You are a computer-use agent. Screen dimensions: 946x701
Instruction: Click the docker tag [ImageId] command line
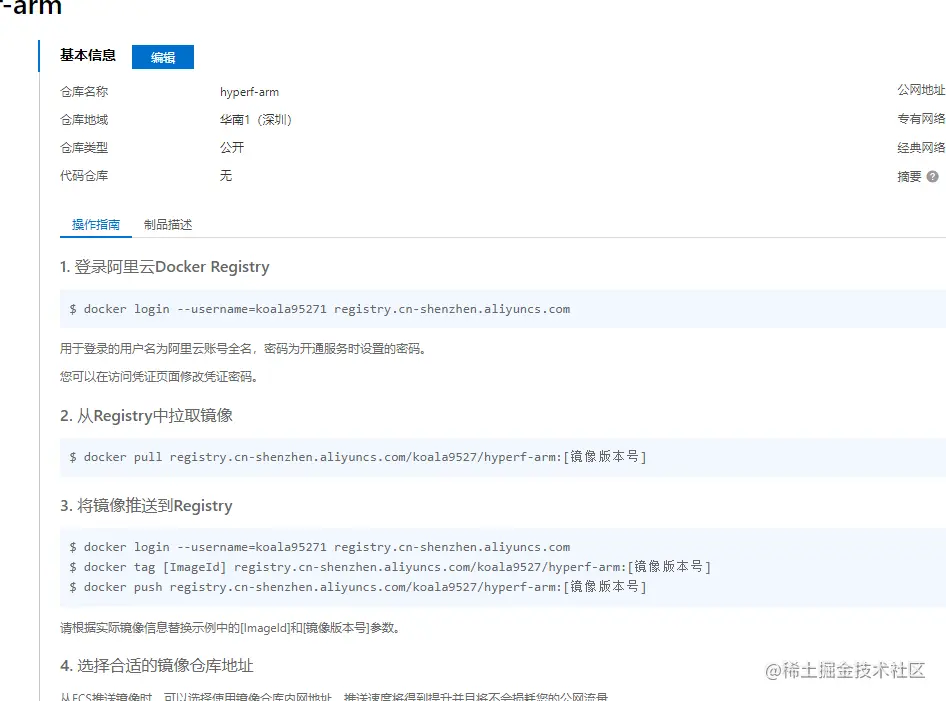390,566
